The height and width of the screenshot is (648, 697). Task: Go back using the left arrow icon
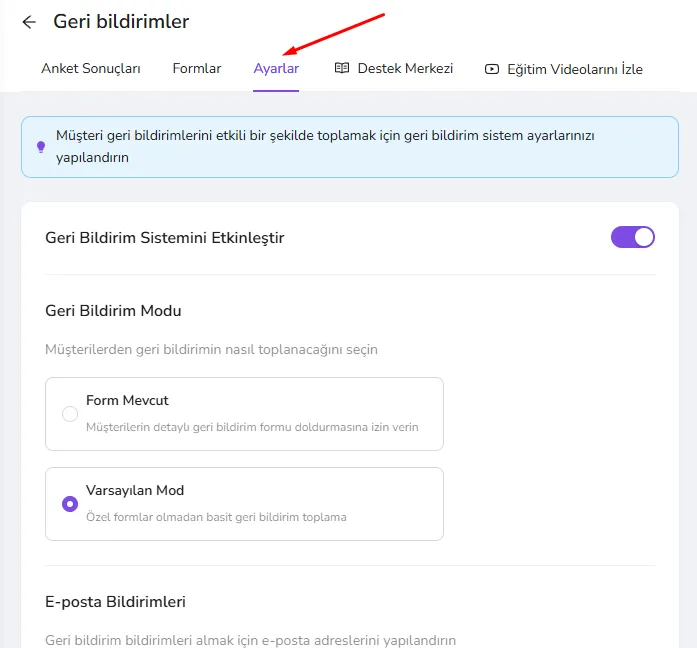point(29,22)
